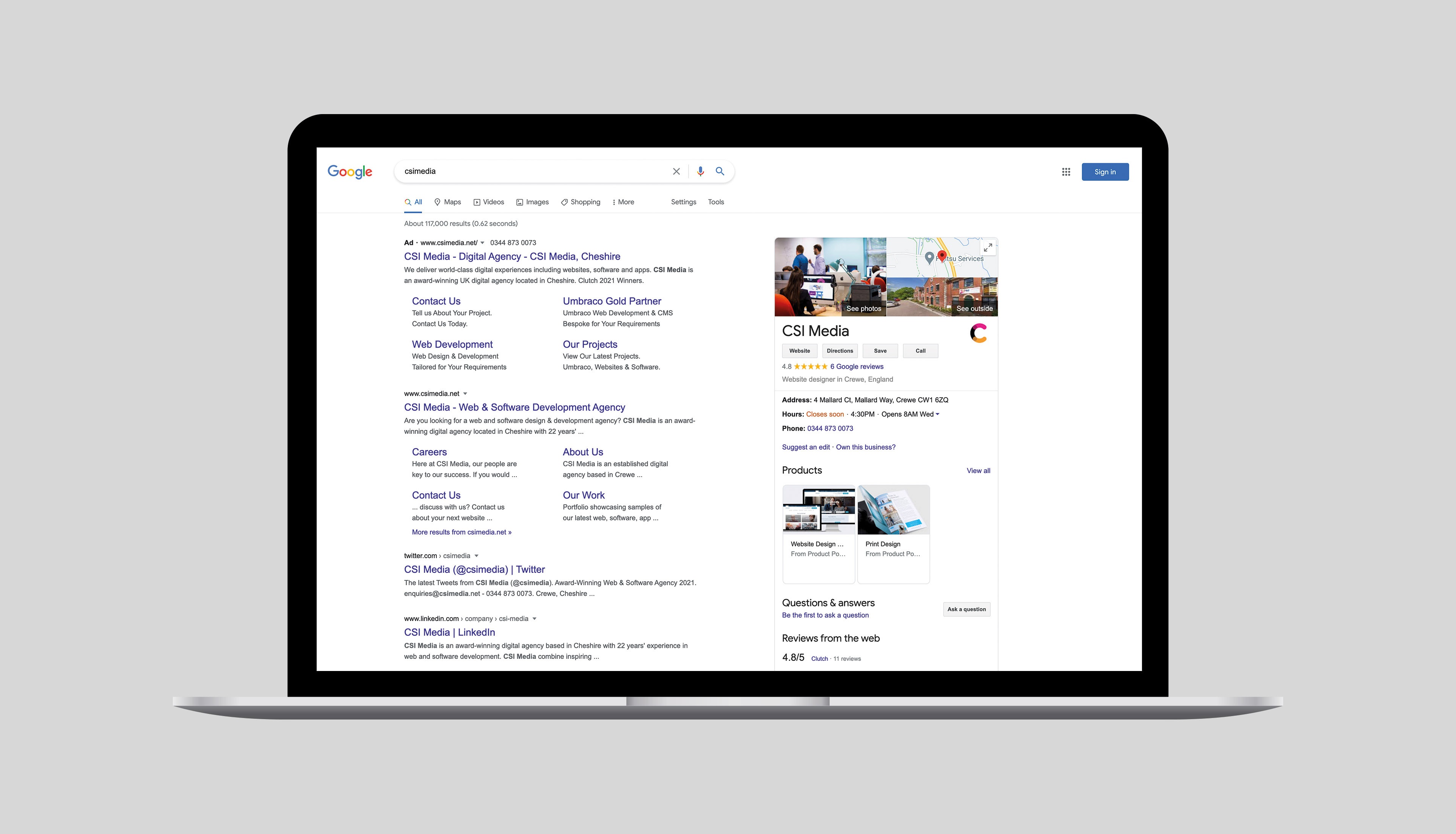The image size is (1456, 834).
Task: Expand the dropdown arrow beside the LinkedIn result
Action: [534, 619]
